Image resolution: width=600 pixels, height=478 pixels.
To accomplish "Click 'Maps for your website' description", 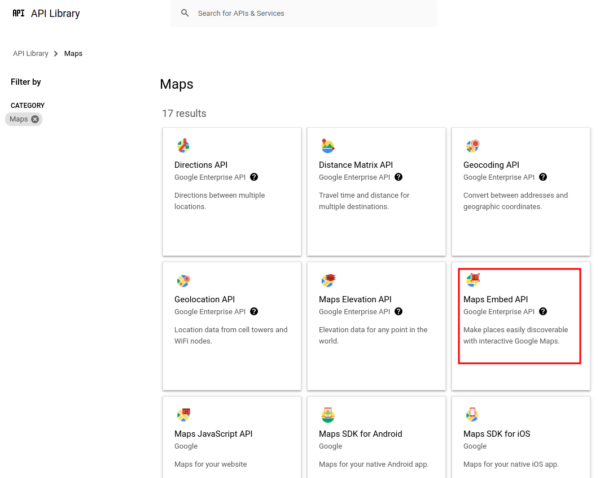I will [210, 464].
